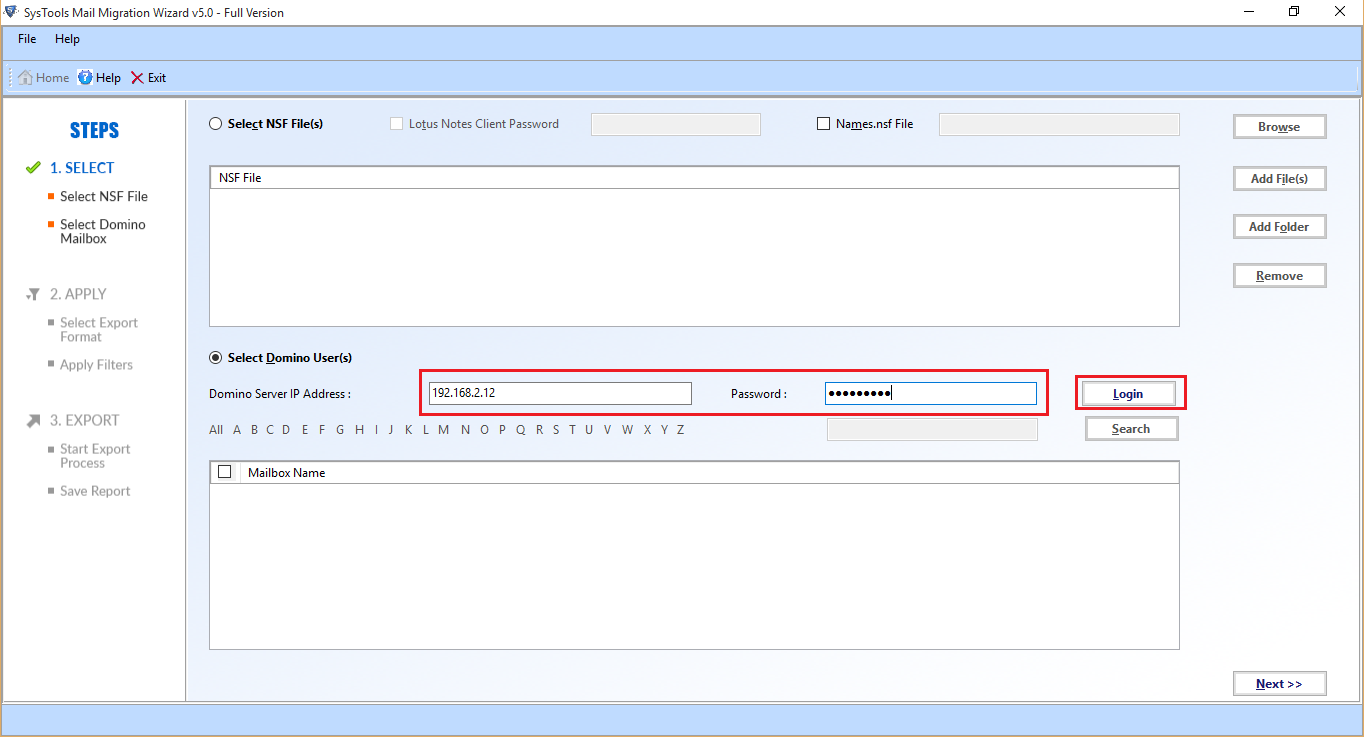Click the Search button
Image resolution: width=1364 pixels, height=737 pixels.
[1131, 429]
